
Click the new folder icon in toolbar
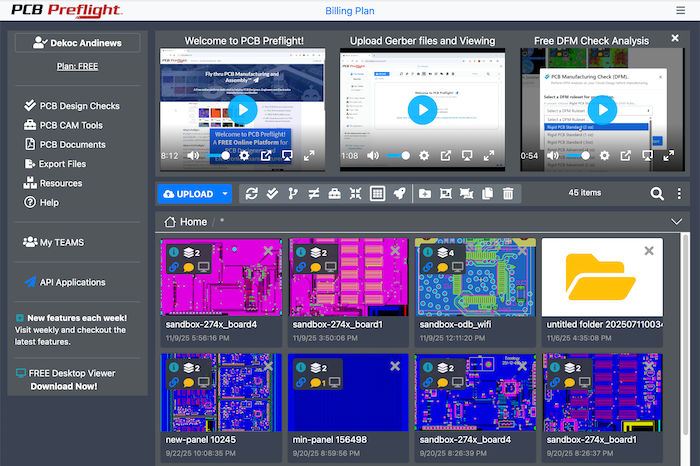pyautogui.click(x=425, y=194)
